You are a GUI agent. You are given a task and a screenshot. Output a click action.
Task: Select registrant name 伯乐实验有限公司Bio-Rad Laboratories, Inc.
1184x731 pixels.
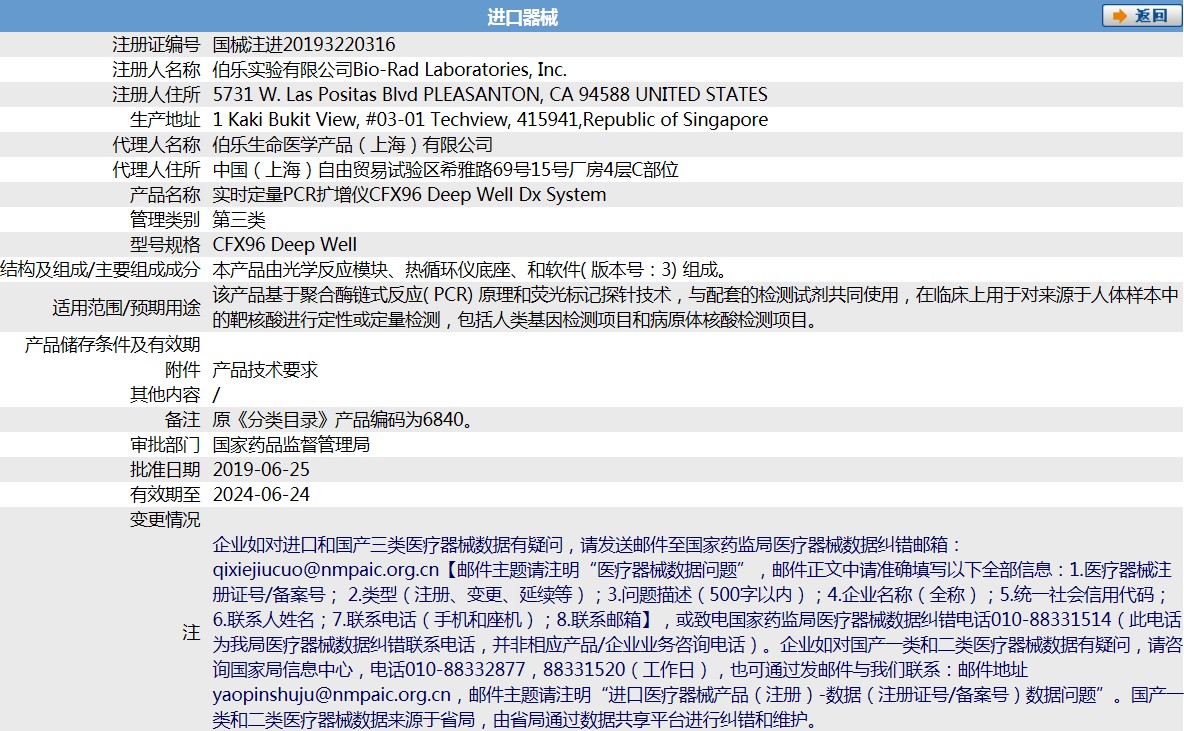390,69
